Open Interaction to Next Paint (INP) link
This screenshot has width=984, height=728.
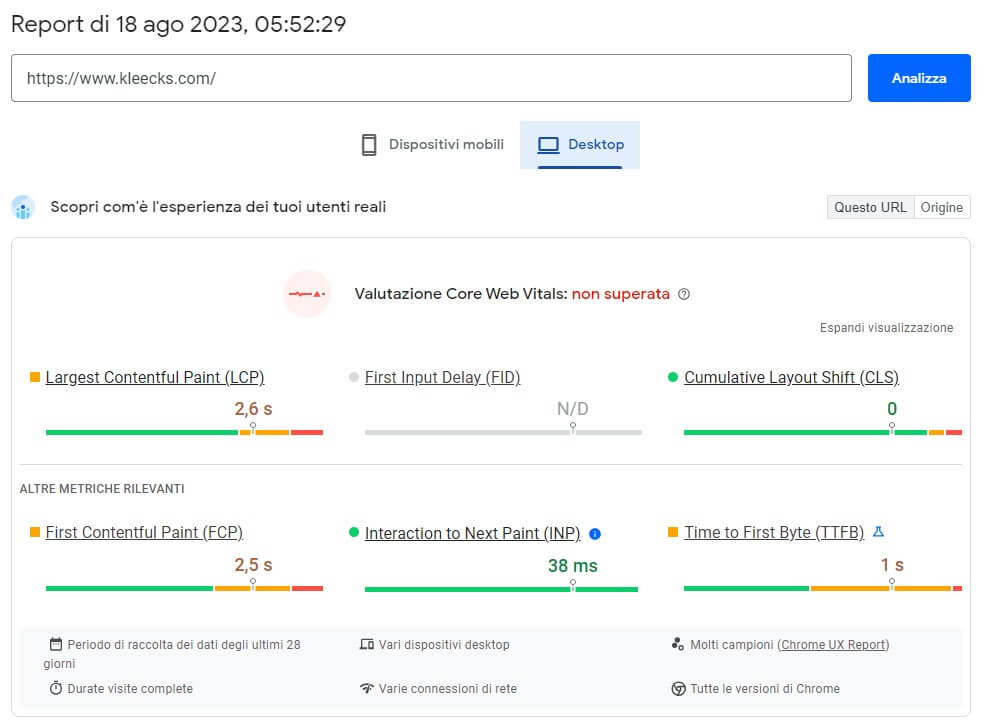[x=473, y=533]
